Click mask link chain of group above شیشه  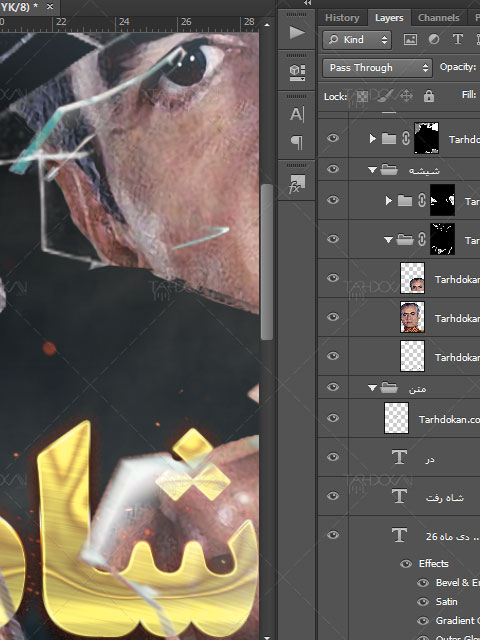405,138
